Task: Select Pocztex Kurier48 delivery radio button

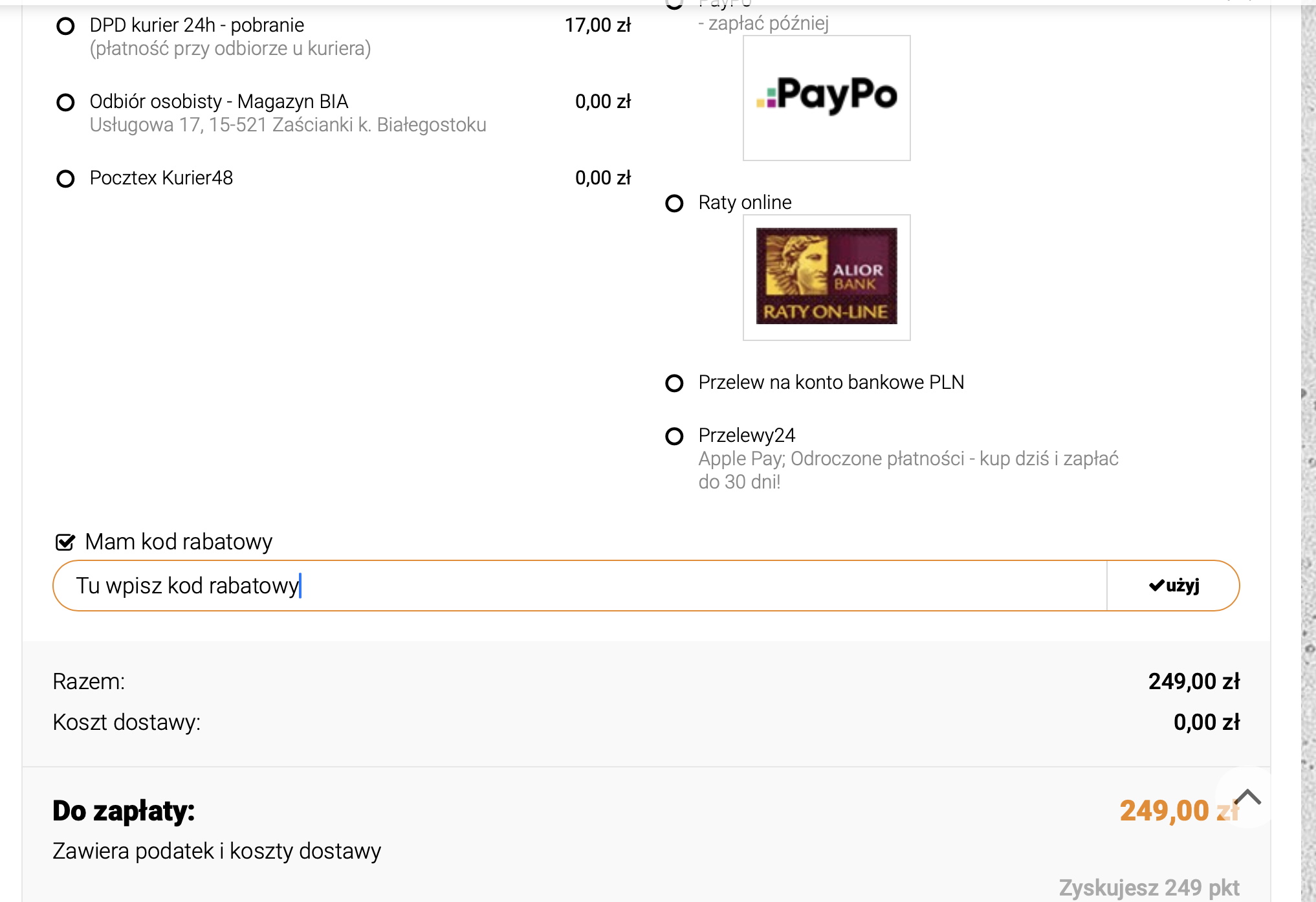Action: 65,179
